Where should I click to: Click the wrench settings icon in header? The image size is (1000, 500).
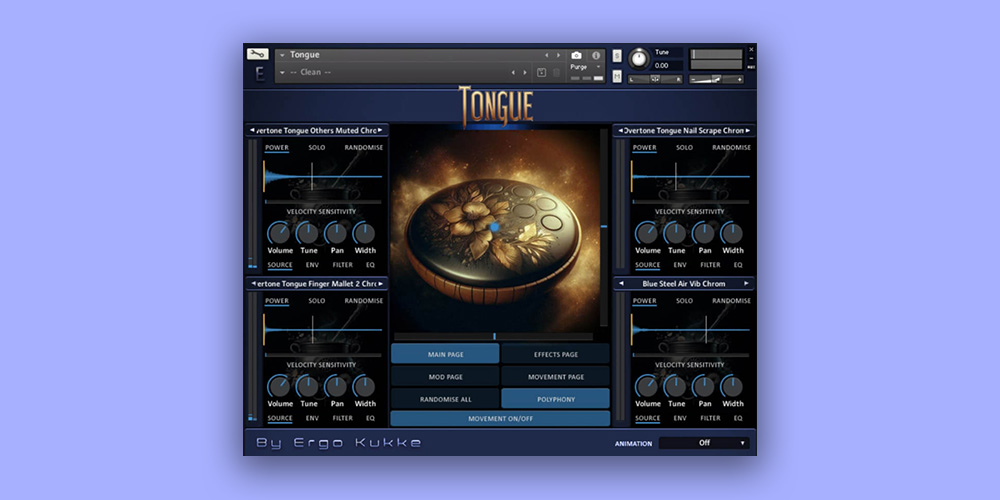257,55
